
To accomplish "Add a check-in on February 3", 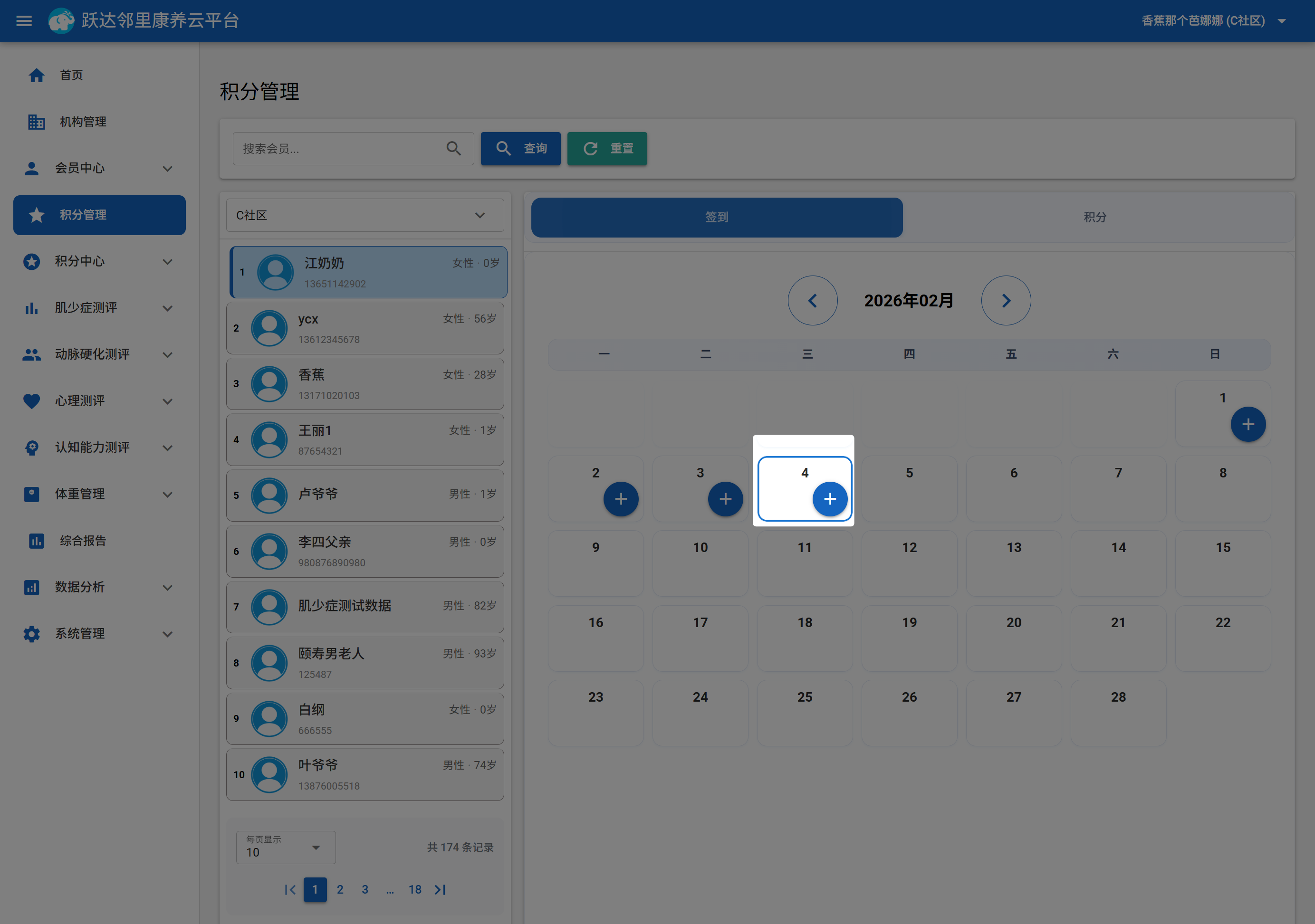I will coord(725,499).
